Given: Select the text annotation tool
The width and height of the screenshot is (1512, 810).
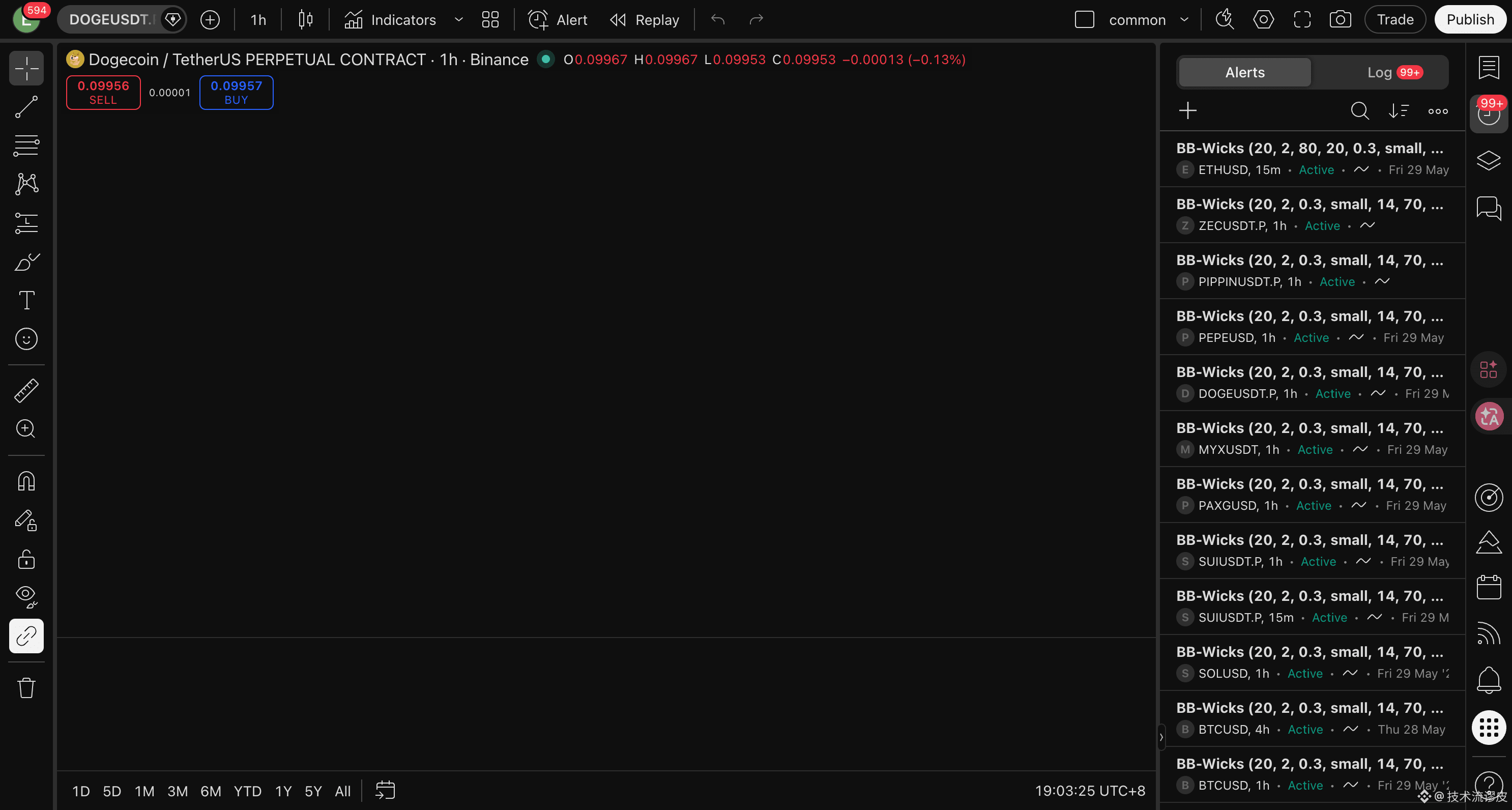Looking at the screenshot, I should click(26, 301).
